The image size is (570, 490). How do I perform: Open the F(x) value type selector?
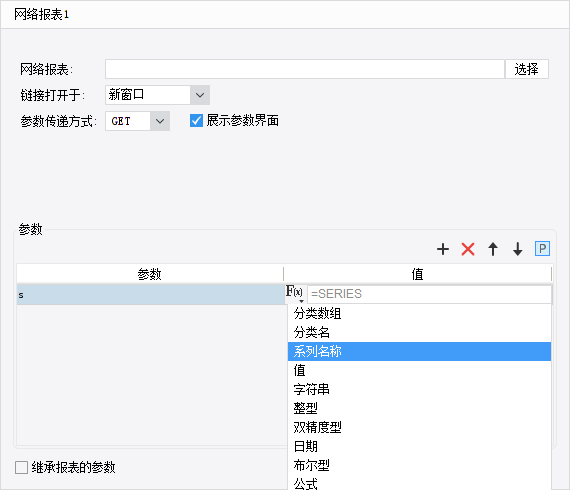coord(294,294)
